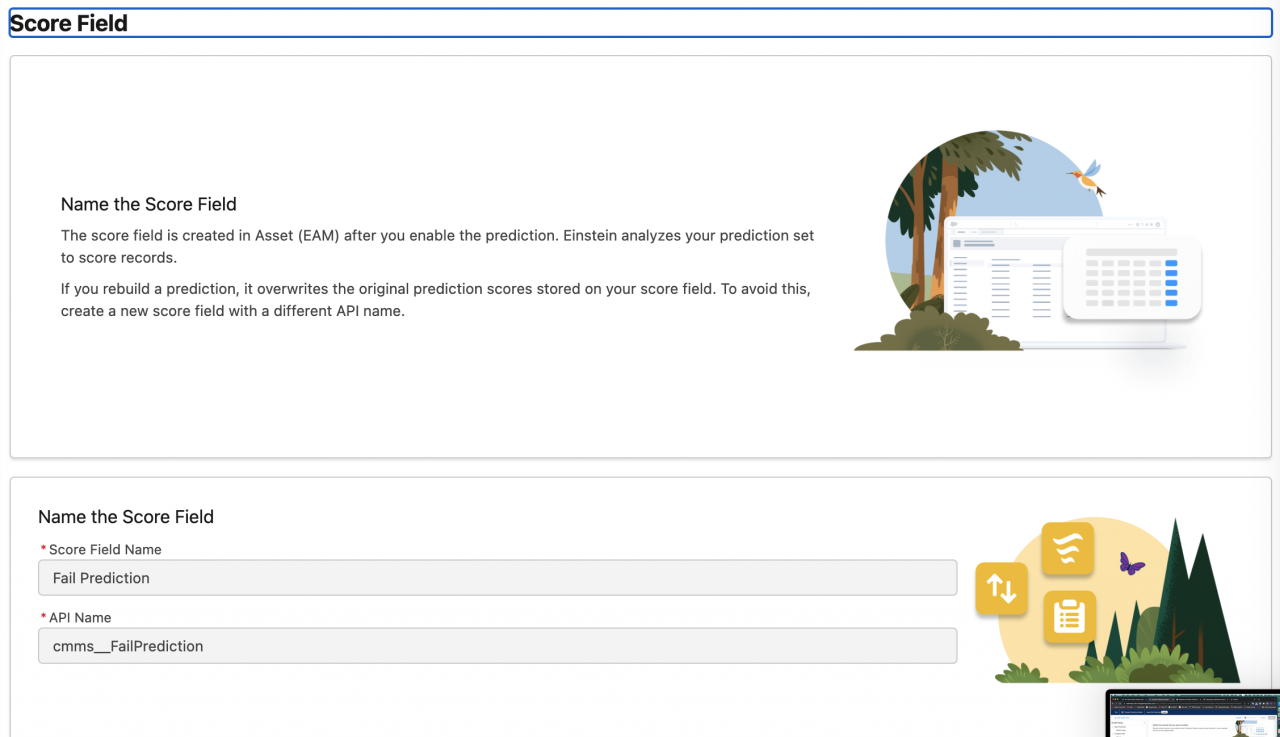This screenshot has width=1280, height=737.
Task: Select the Score Field page heading
Action: [x=69, y=23]
